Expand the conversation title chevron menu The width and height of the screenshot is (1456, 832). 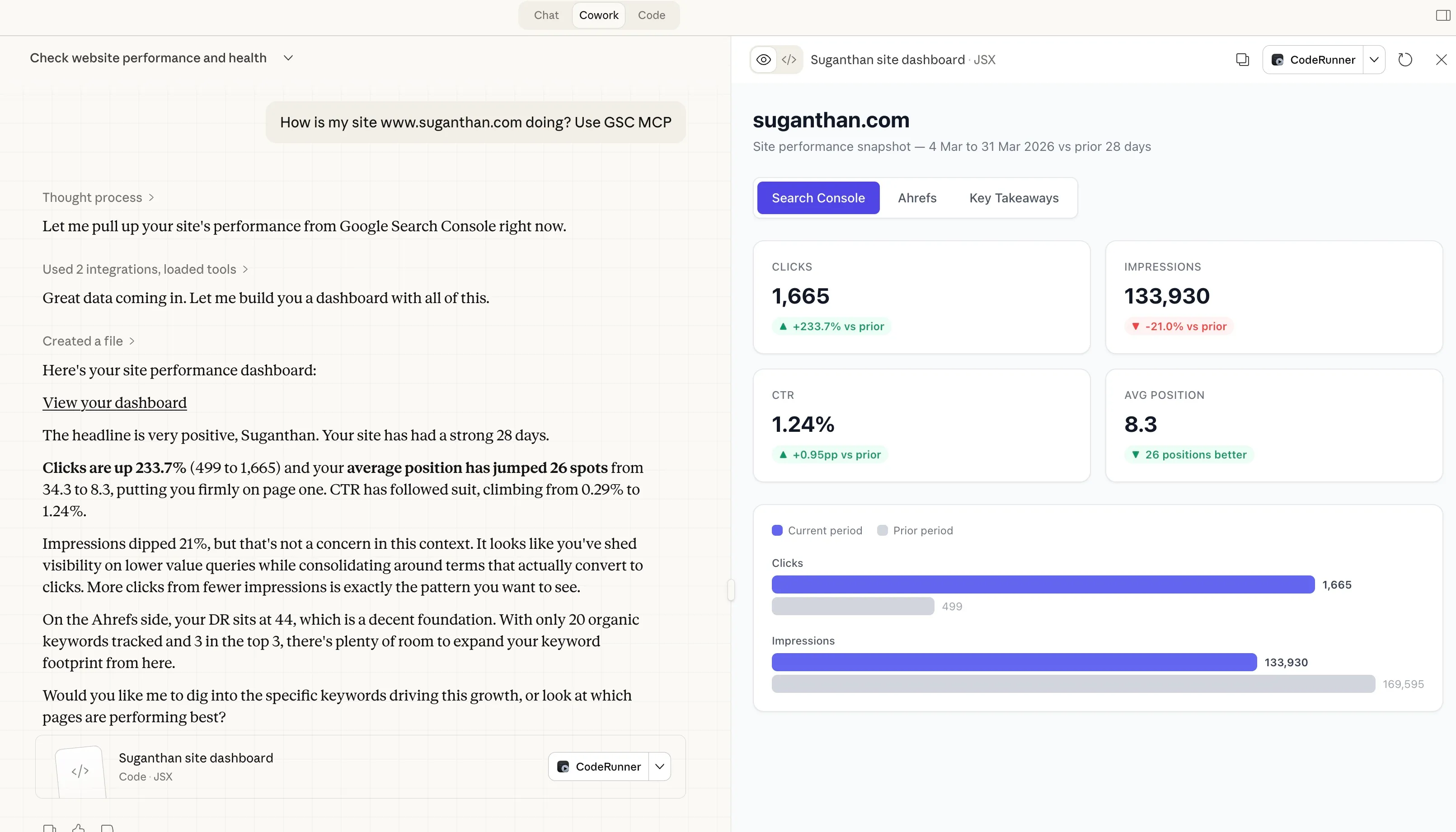(x=288, y=58)
